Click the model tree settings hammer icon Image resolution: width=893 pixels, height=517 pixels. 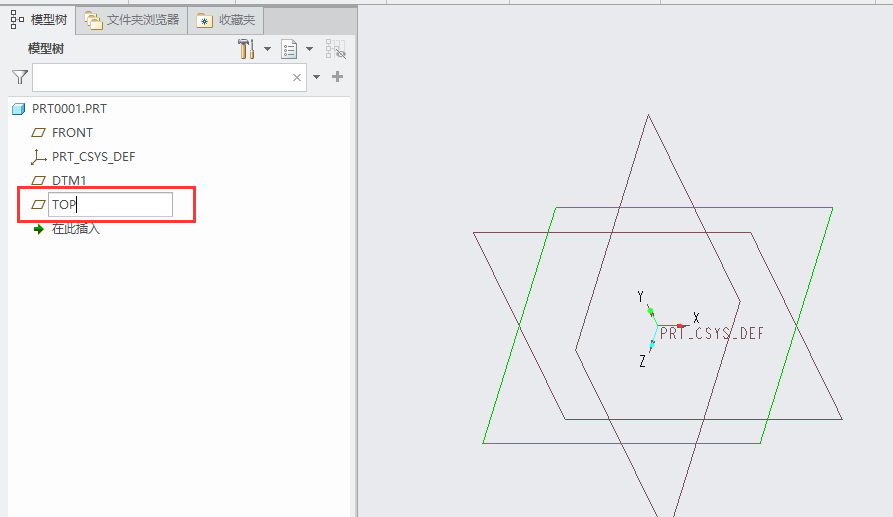pos(245,49)
